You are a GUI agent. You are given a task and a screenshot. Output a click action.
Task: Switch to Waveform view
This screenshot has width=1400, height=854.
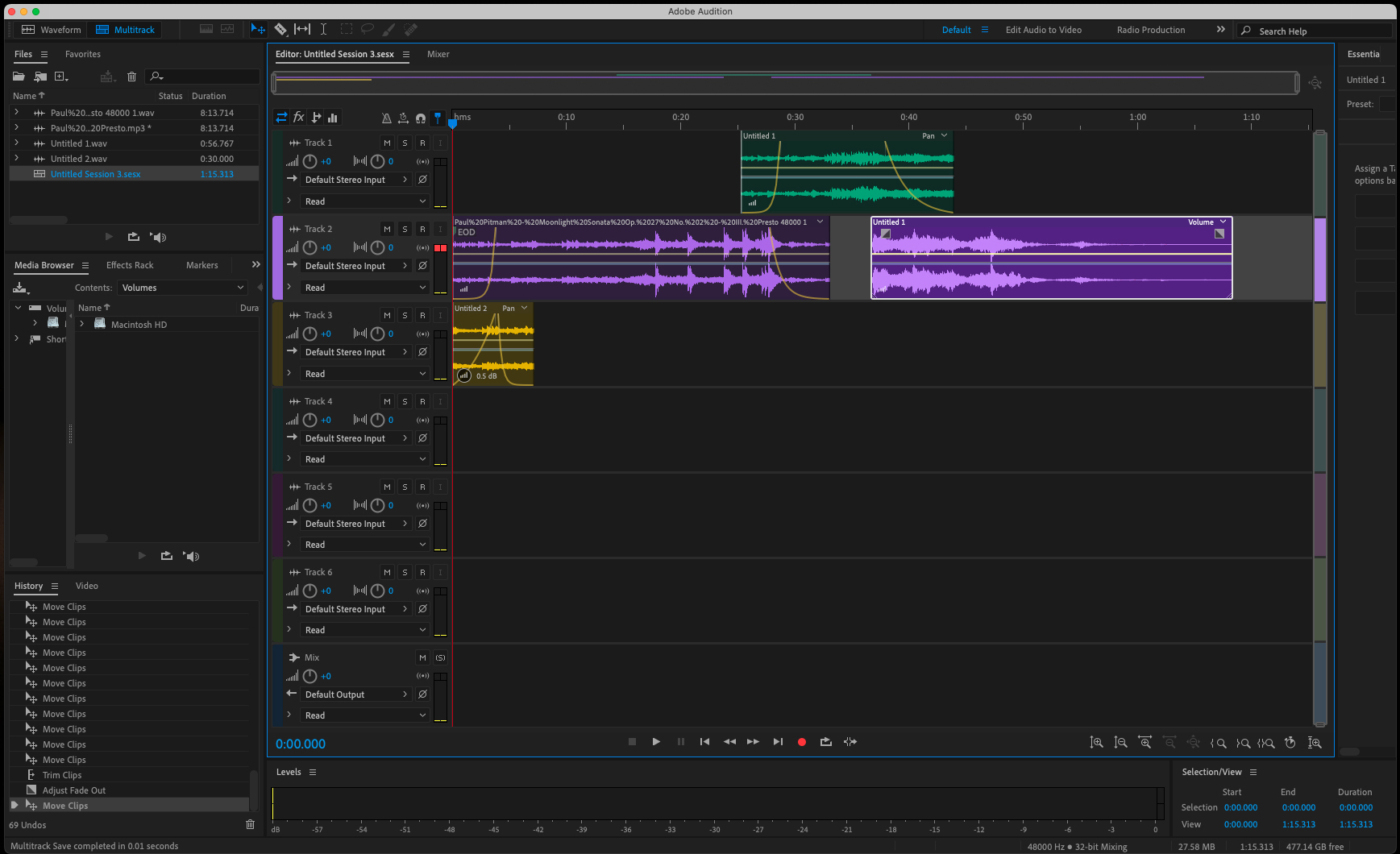tap(51, 30)
